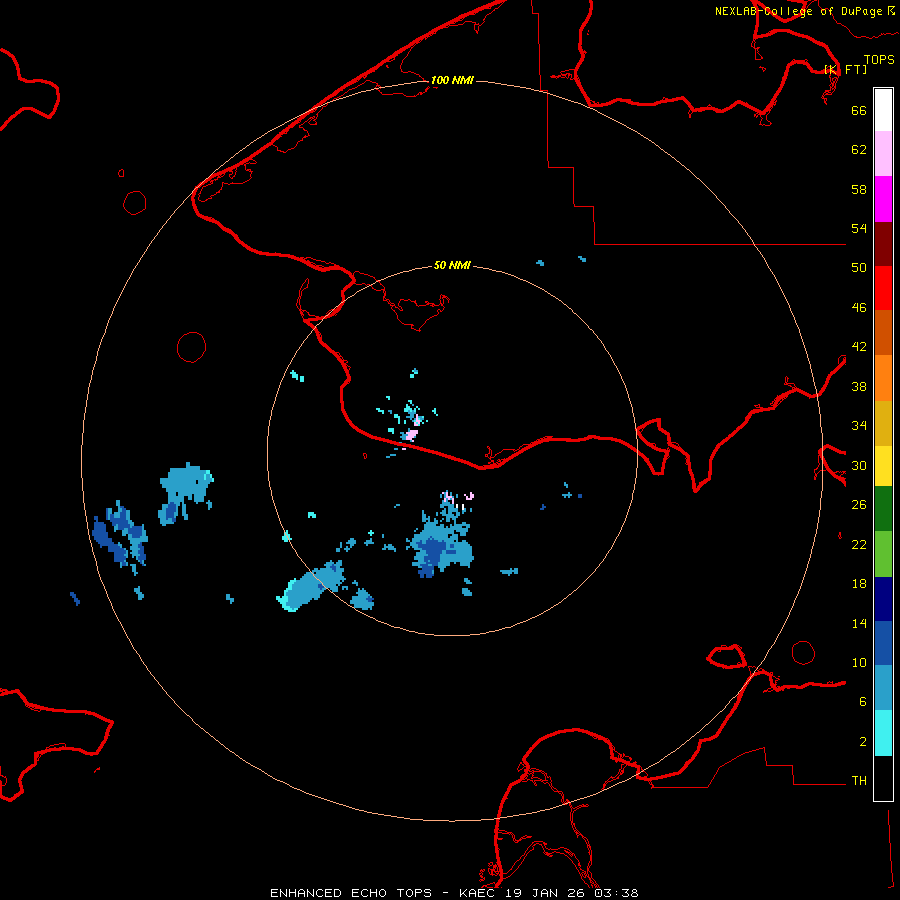Click the "66" legend value
The width and height of the screenshot is (900, 900).
(859, 110)
